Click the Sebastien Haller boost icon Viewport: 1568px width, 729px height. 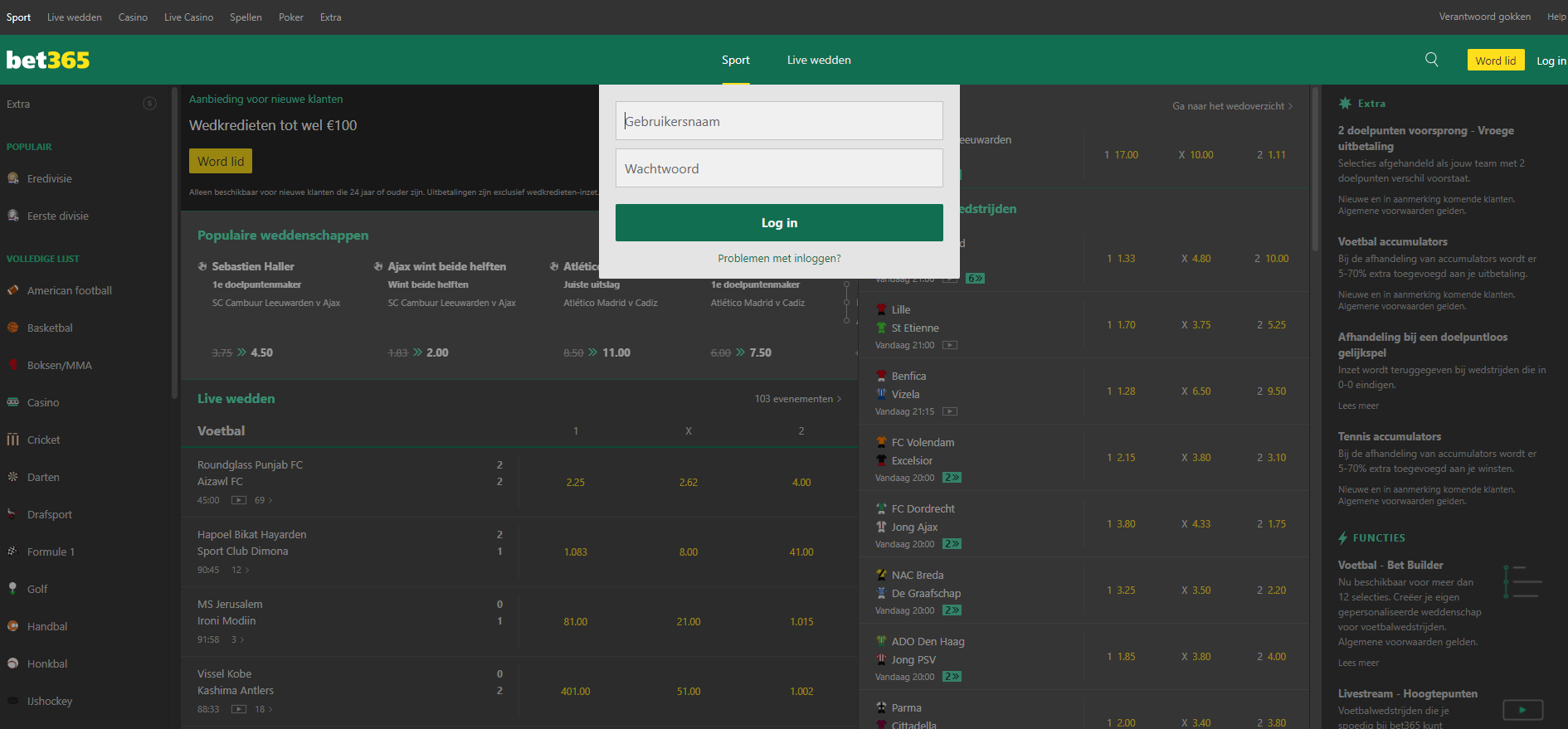point(202,266)
